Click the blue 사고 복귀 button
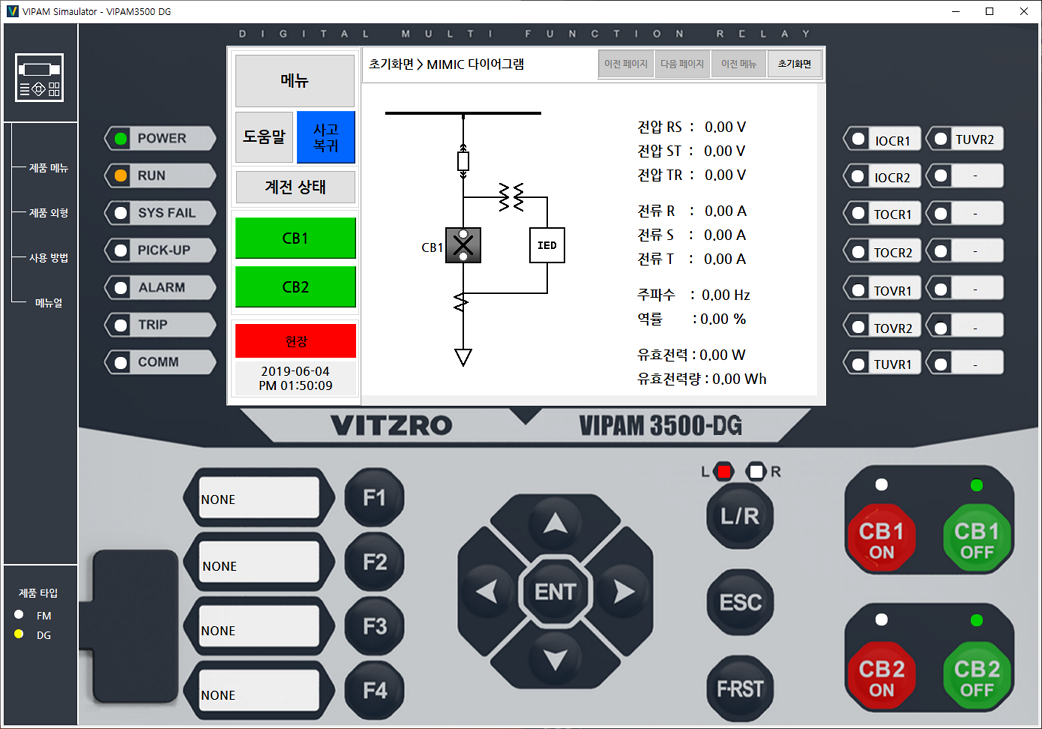The height and width of the screenshot is (729, 1042). pyautogui.click(x=326, y=137)
